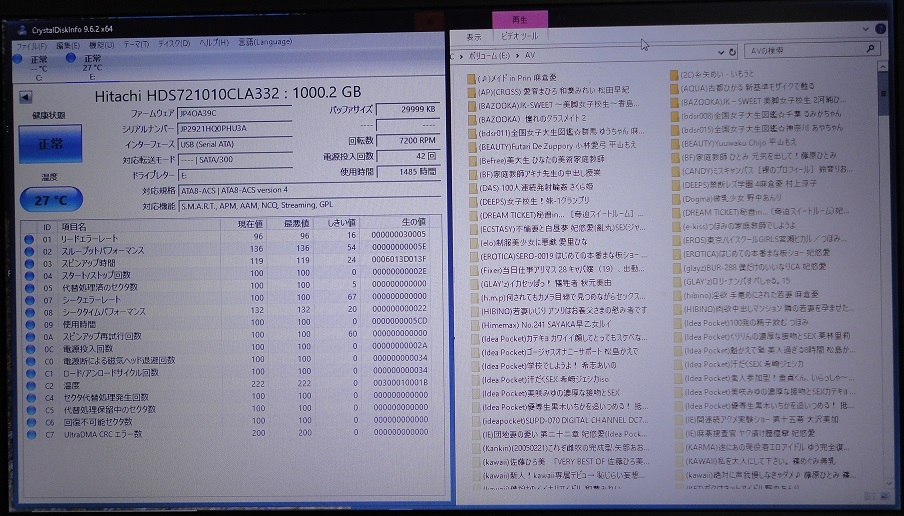Screen dimensions: 904x516
Task: Click the status circle for ID C2 温度
Action: tap(30, 386)
